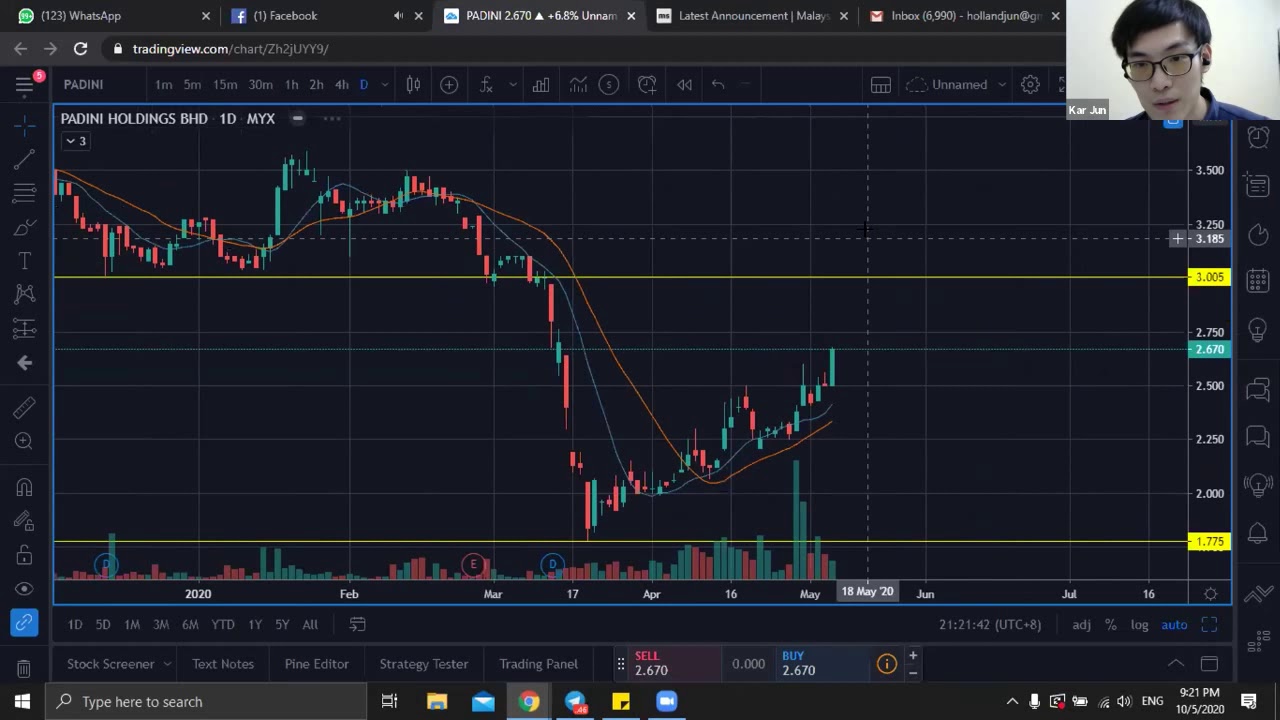Open chart settings gear icon

1030,85
